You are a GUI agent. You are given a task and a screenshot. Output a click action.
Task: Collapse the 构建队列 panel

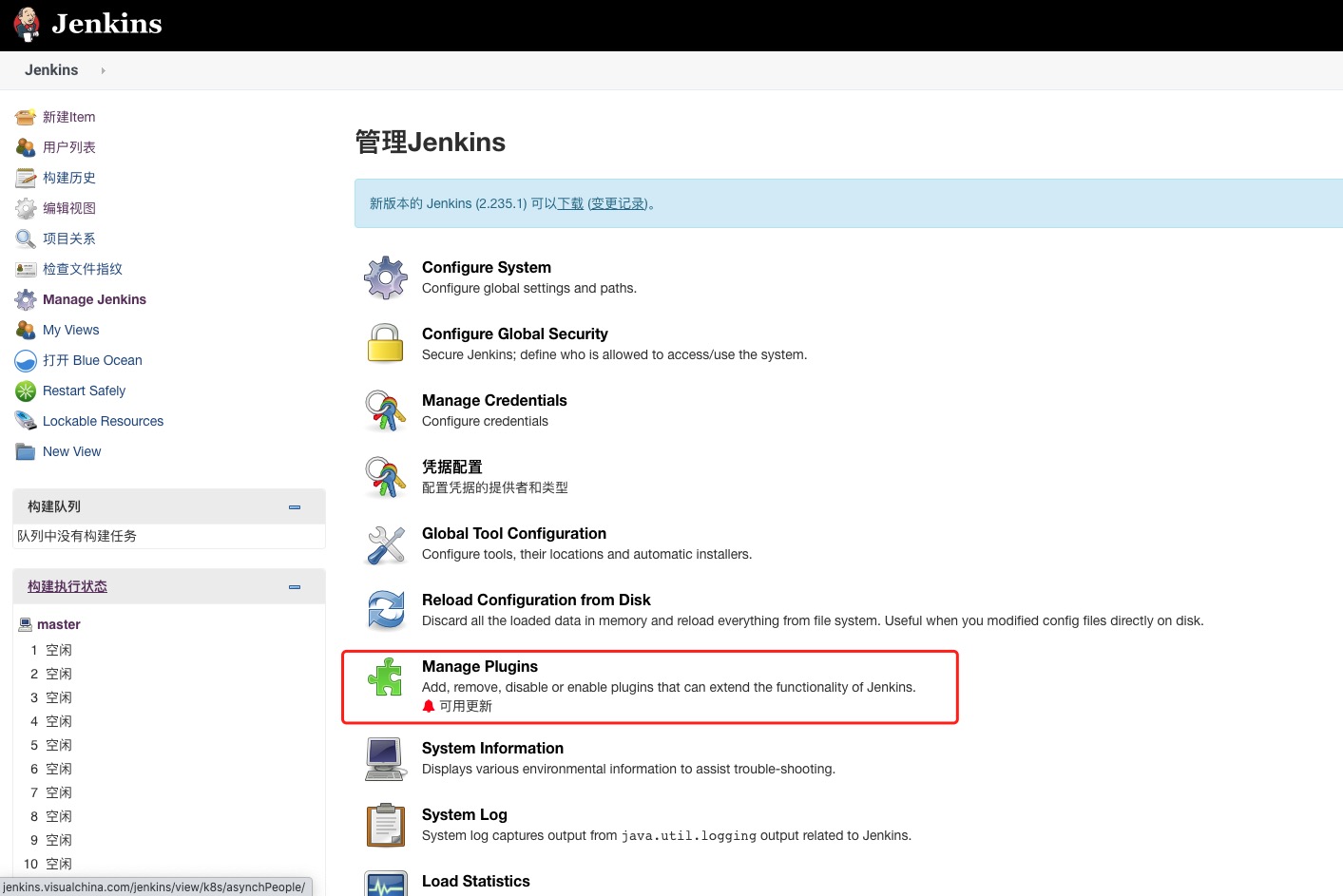pos(295,507)
